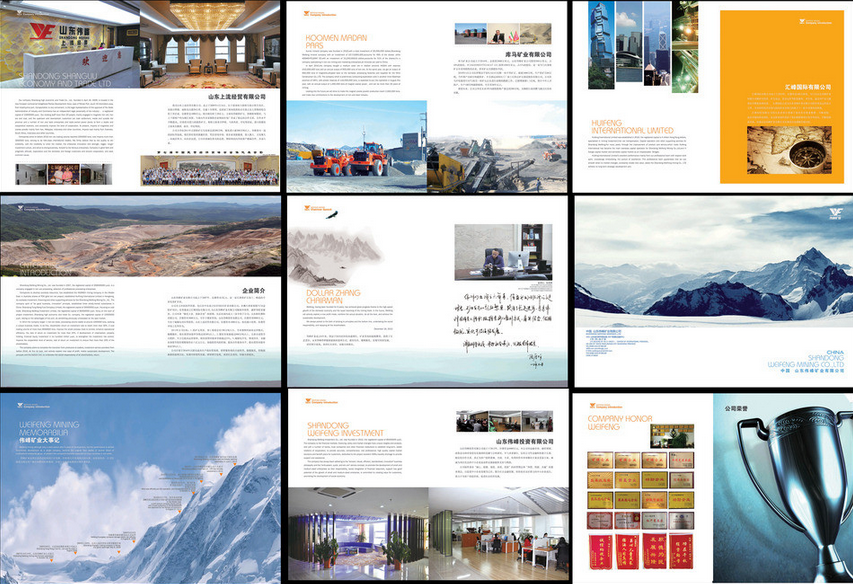Click the heading '公司荣誉'
Viewport: 853px width, 584px height.
tap(737, 408)
